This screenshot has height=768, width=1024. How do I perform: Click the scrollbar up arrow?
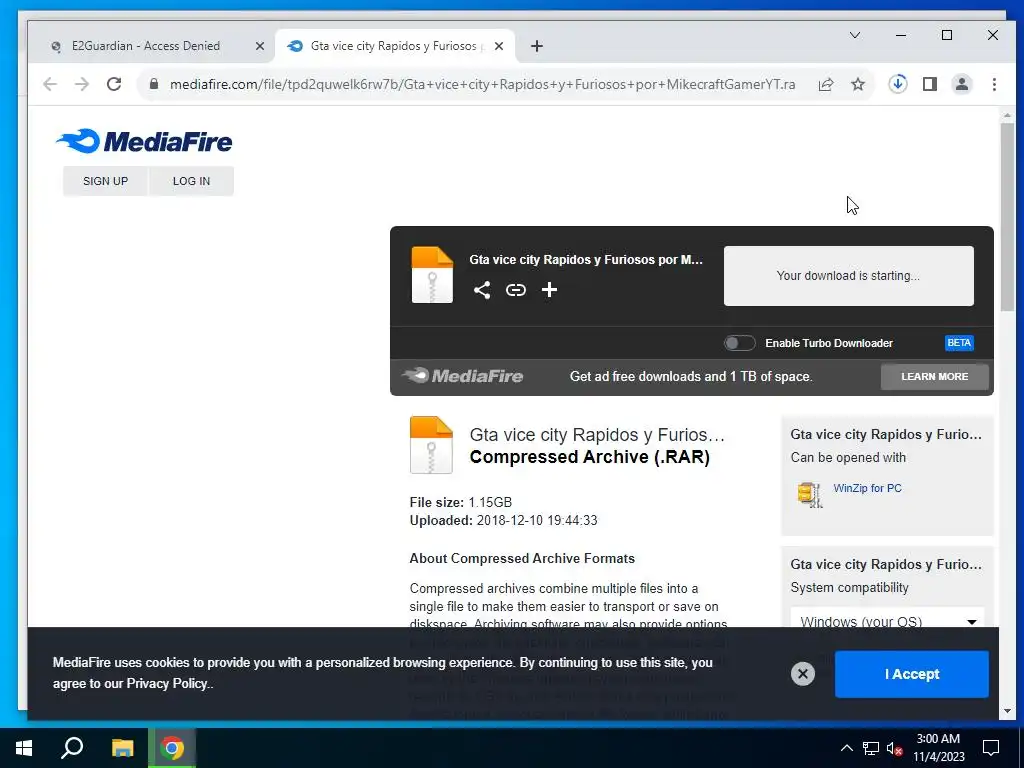[x=1006, y=115]
